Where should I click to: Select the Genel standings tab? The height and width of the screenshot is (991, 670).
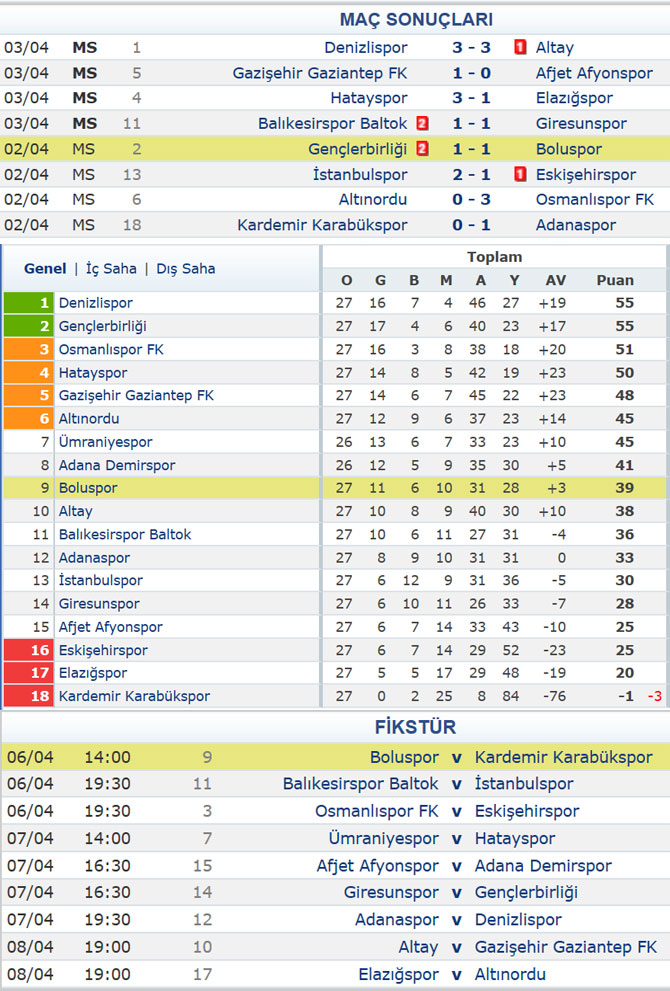coord(45,269)
